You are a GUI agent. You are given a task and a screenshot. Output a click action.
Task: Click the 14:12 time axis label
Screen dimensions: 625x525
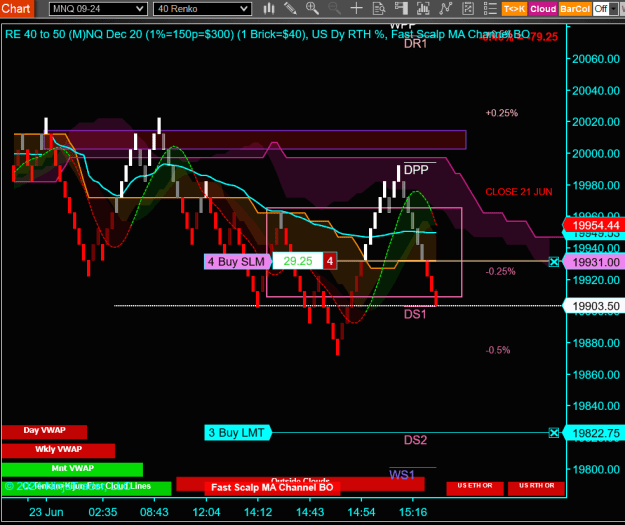coord(258,512)
